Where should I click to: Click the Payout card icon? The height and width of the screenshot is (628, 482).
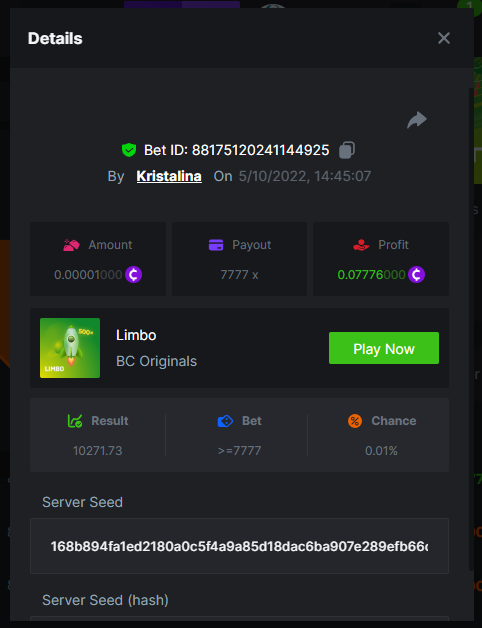216,245
